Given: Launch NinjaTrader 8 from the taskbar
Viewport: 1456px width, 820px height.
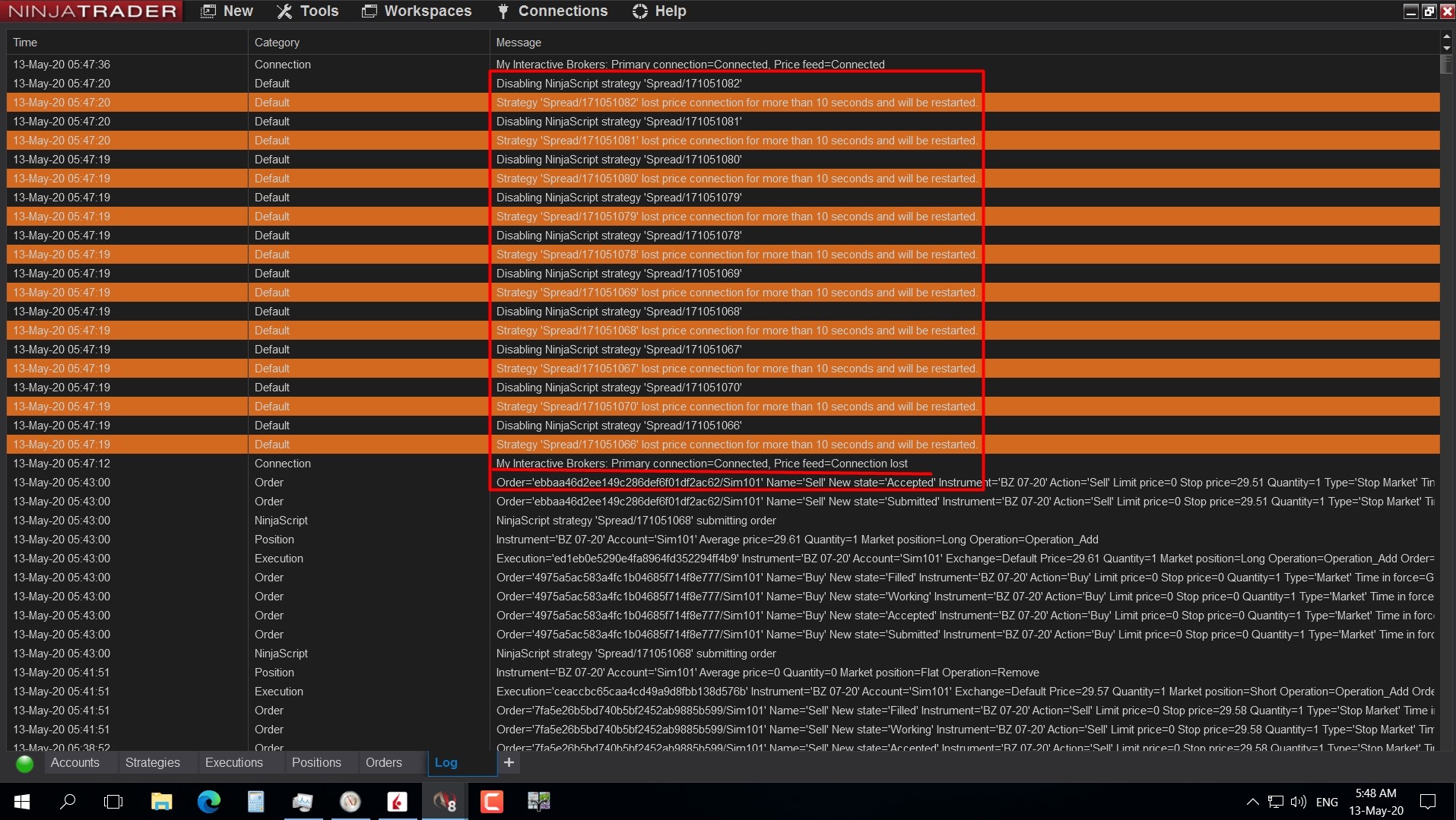Looking at the screenshot, I should click(444, 802).
